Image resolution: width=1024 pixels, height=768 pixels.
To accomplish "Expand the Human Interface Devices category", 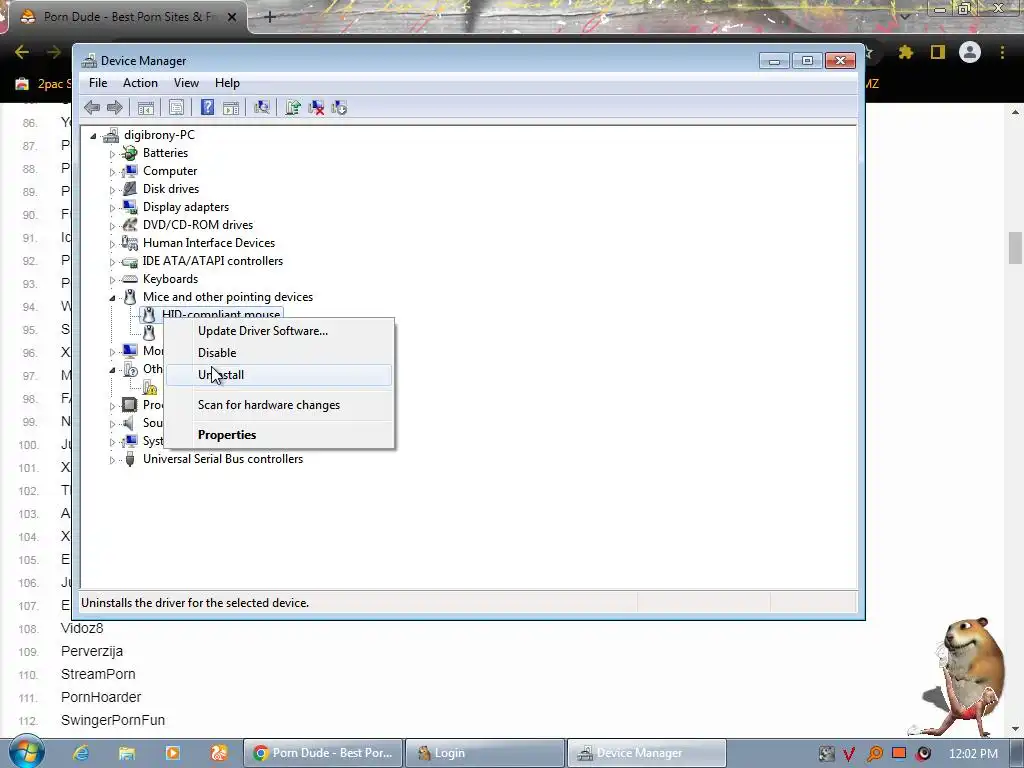I will click(112, 244).
